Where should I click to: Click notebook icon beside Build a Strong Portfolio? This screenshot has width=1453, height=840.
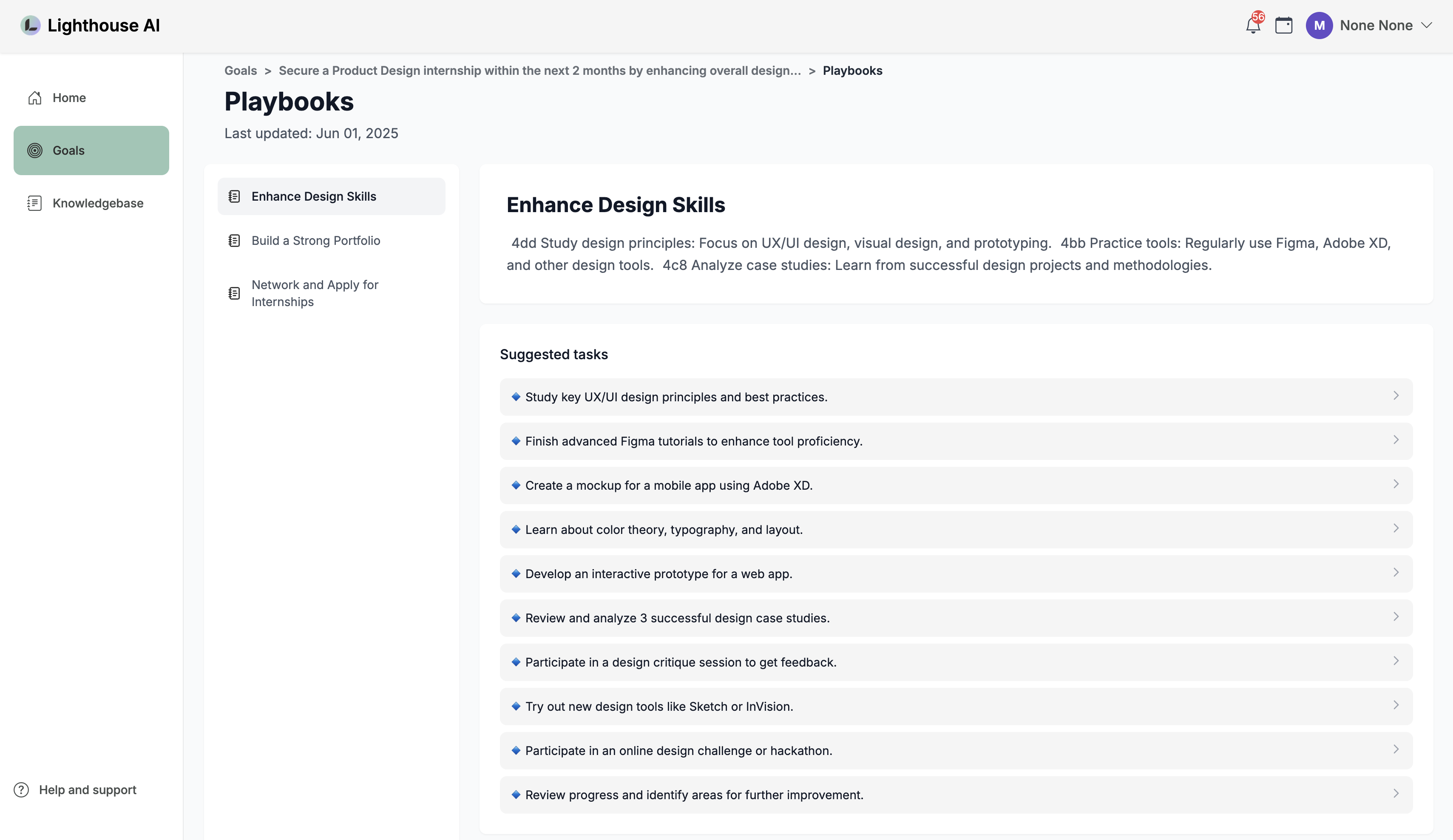[234, 241]
